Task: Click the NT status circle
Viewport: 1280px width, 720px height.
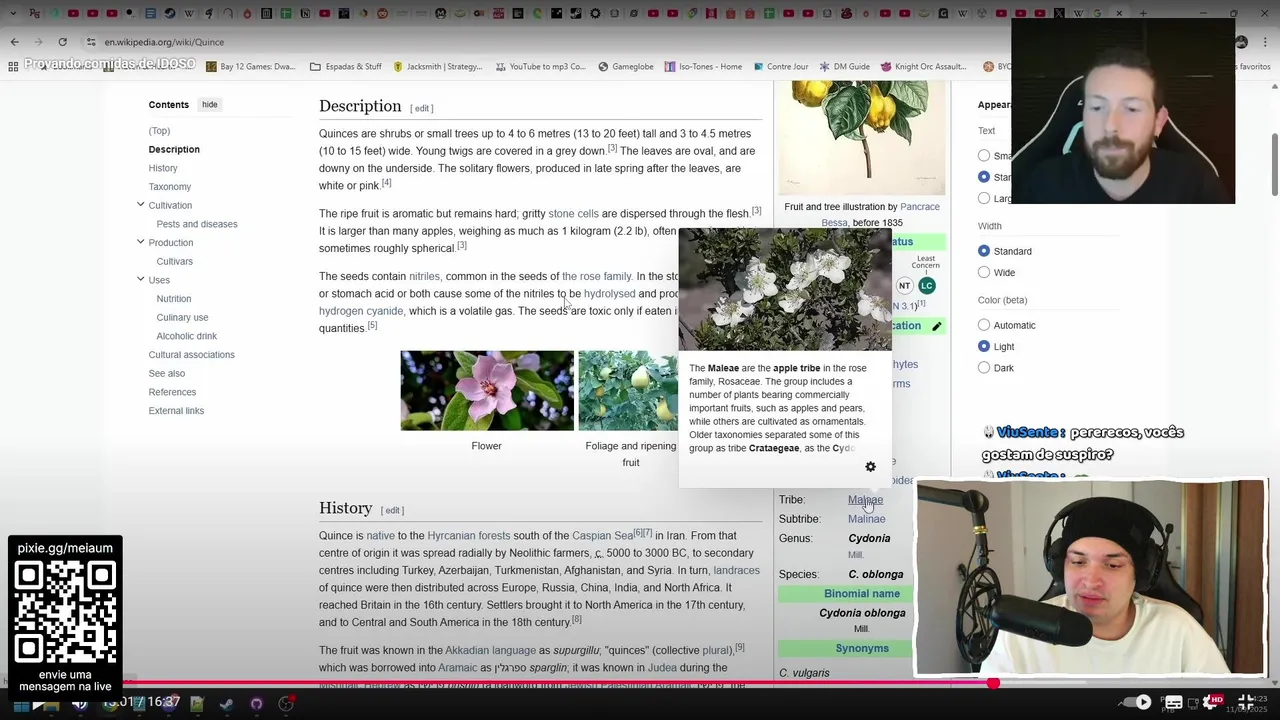Action: coord(904,286)
